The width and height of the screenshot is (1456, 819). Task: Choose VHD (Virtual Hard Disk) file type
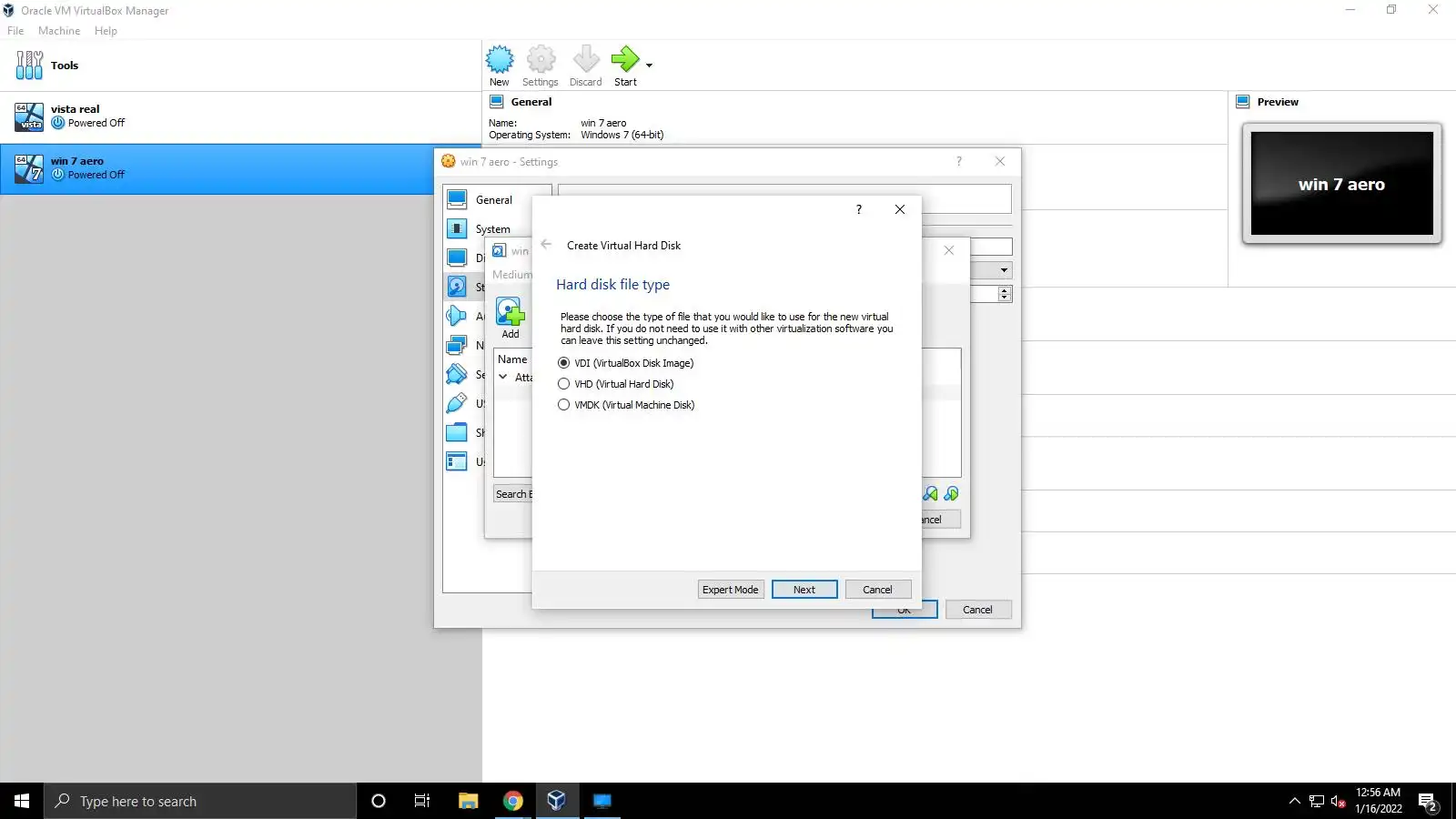(616, 384)
